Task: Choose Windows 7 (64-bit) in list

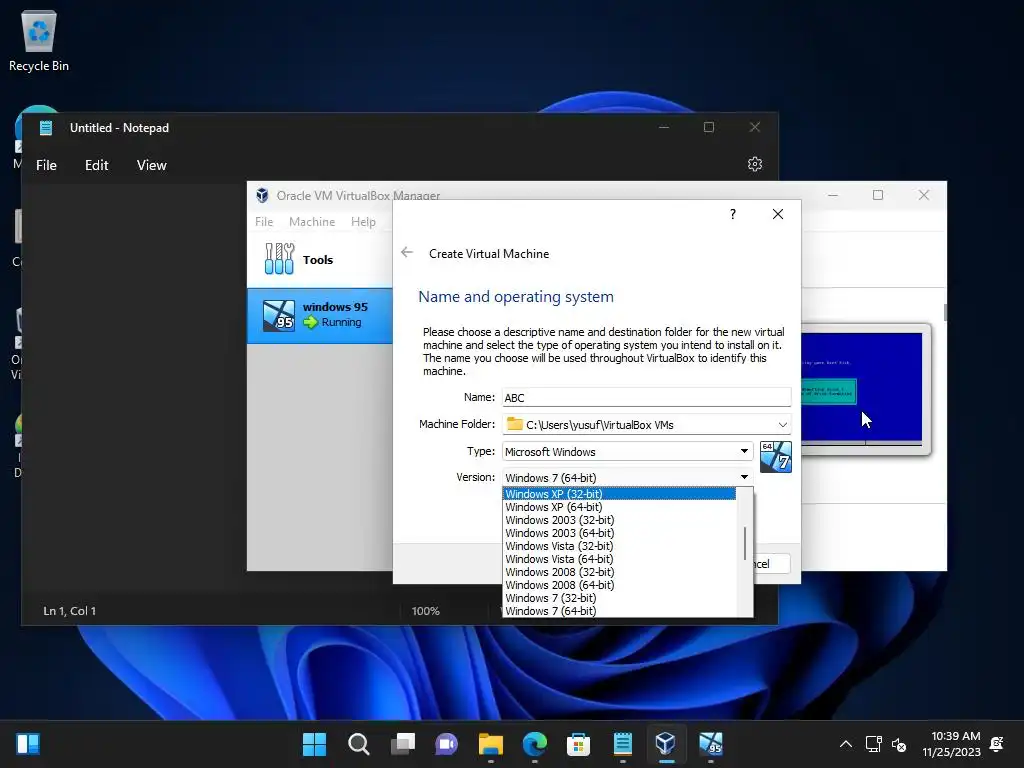Action: (619, 611)
